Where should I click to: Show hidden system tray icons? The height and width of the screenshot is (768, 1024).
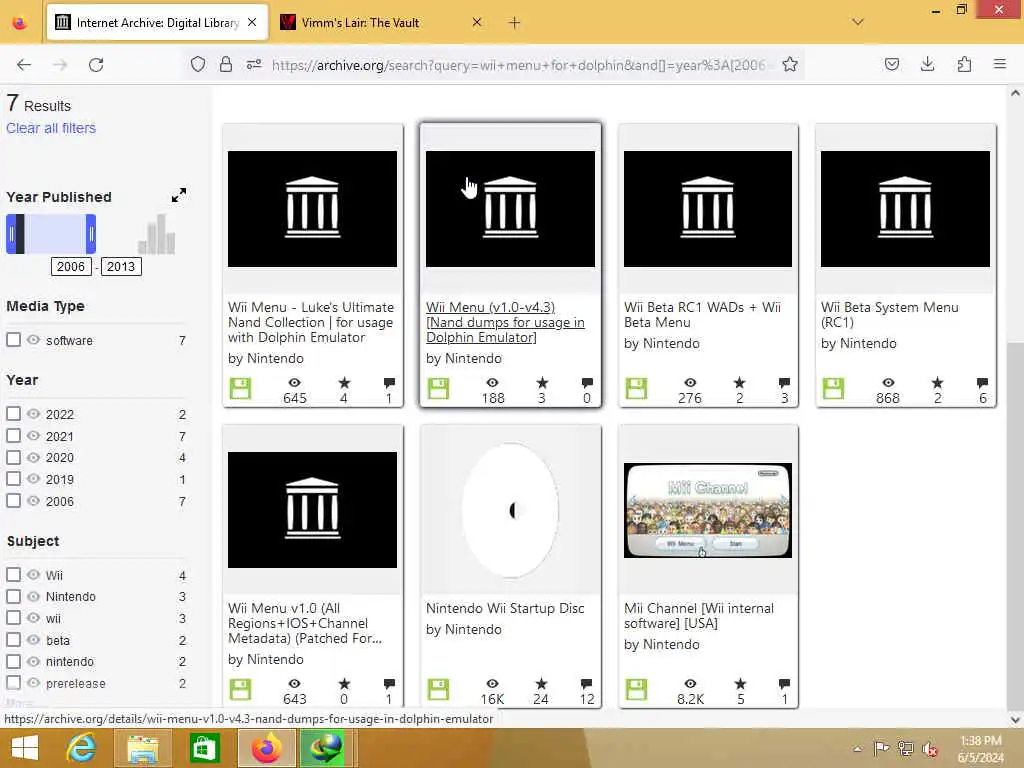pyautogui.click(x=858, y=748)
